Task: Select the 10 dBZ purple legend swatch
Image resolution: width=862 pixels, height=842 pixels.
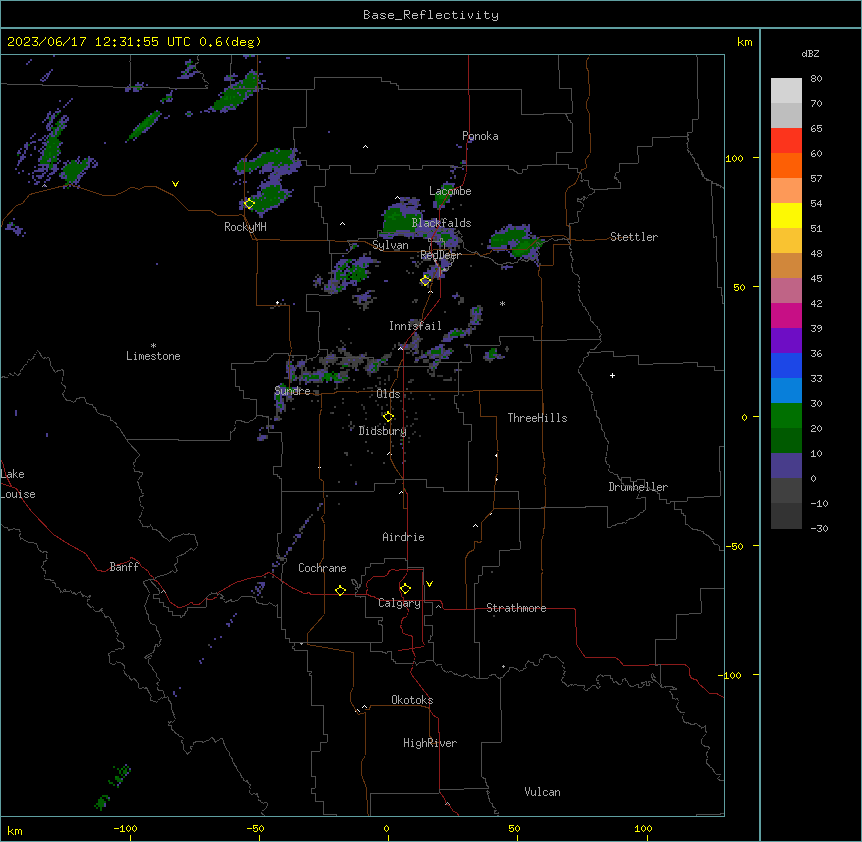Action: point(786,466)
